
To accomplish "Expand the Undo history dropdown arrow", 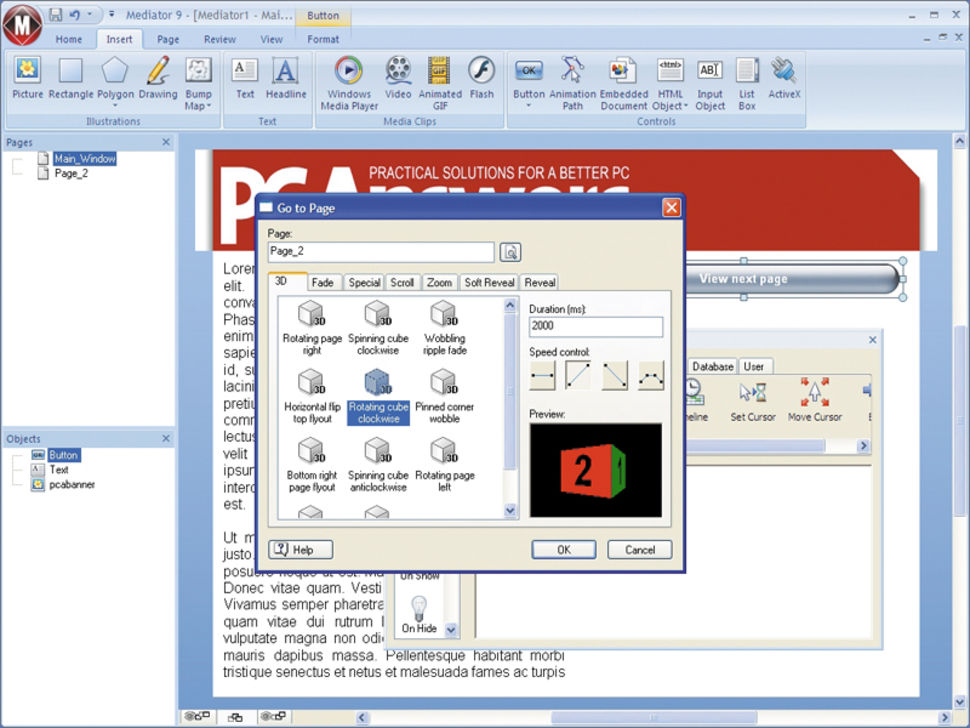I will [x=90, y=14].
